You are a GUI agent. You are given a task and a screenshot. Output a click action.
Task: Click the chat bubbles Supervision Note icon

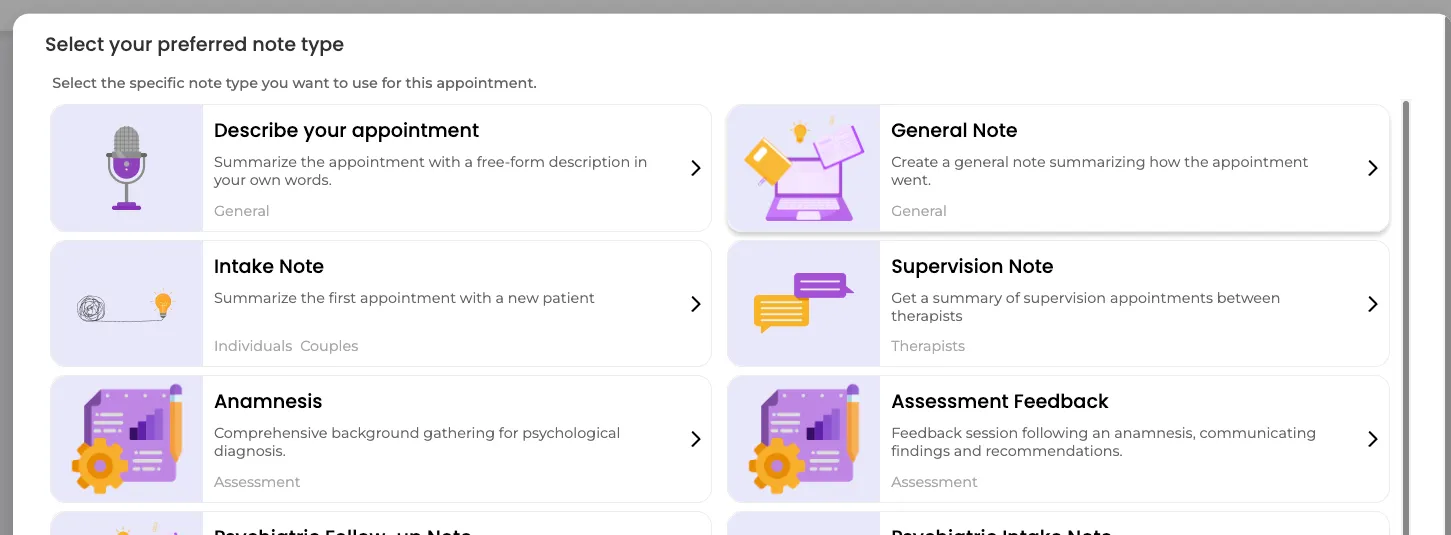click(x=803, y=303)
